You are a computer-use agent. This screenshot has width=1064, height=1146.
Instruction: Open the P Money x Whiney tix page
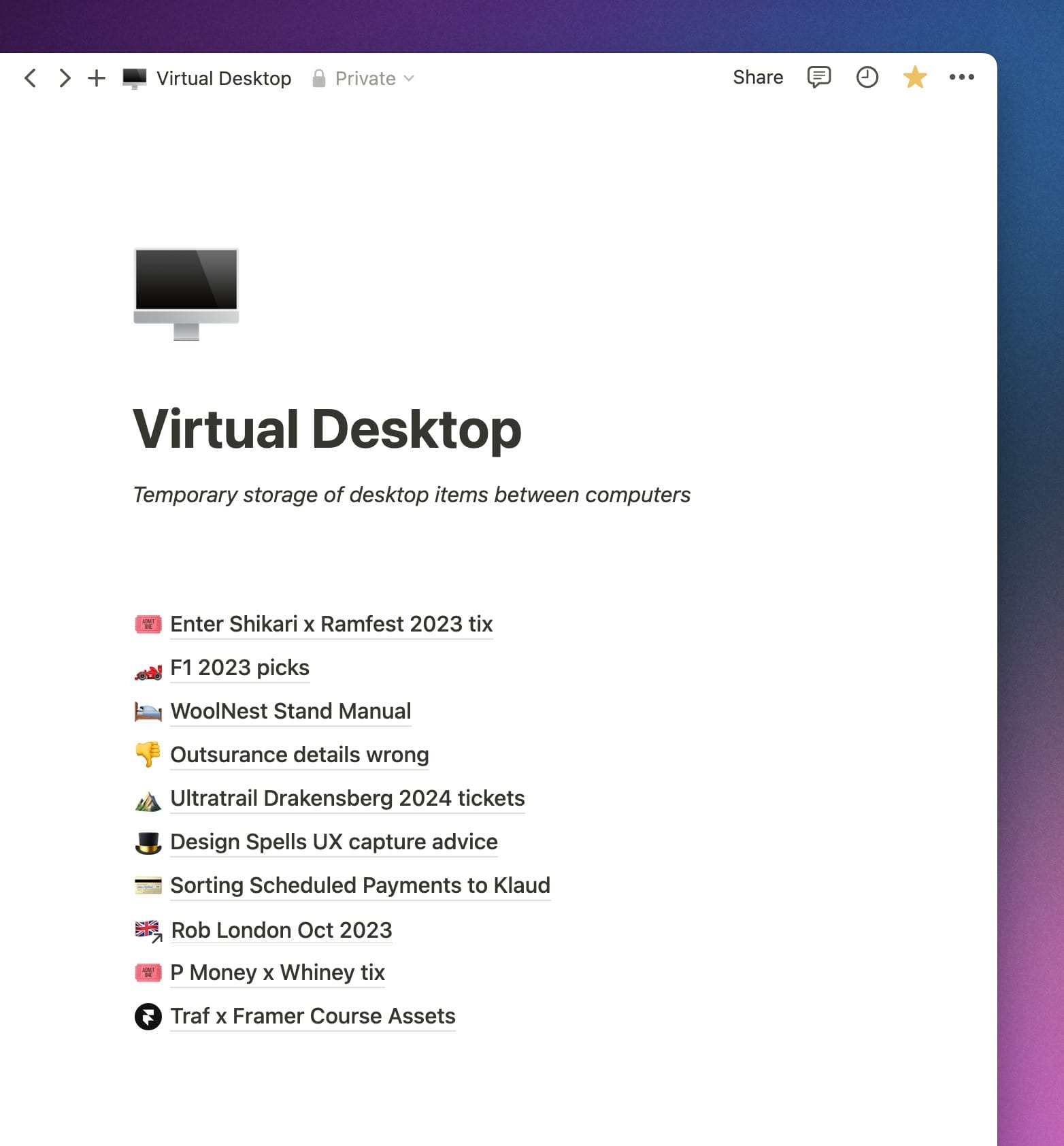pos(278,972)
